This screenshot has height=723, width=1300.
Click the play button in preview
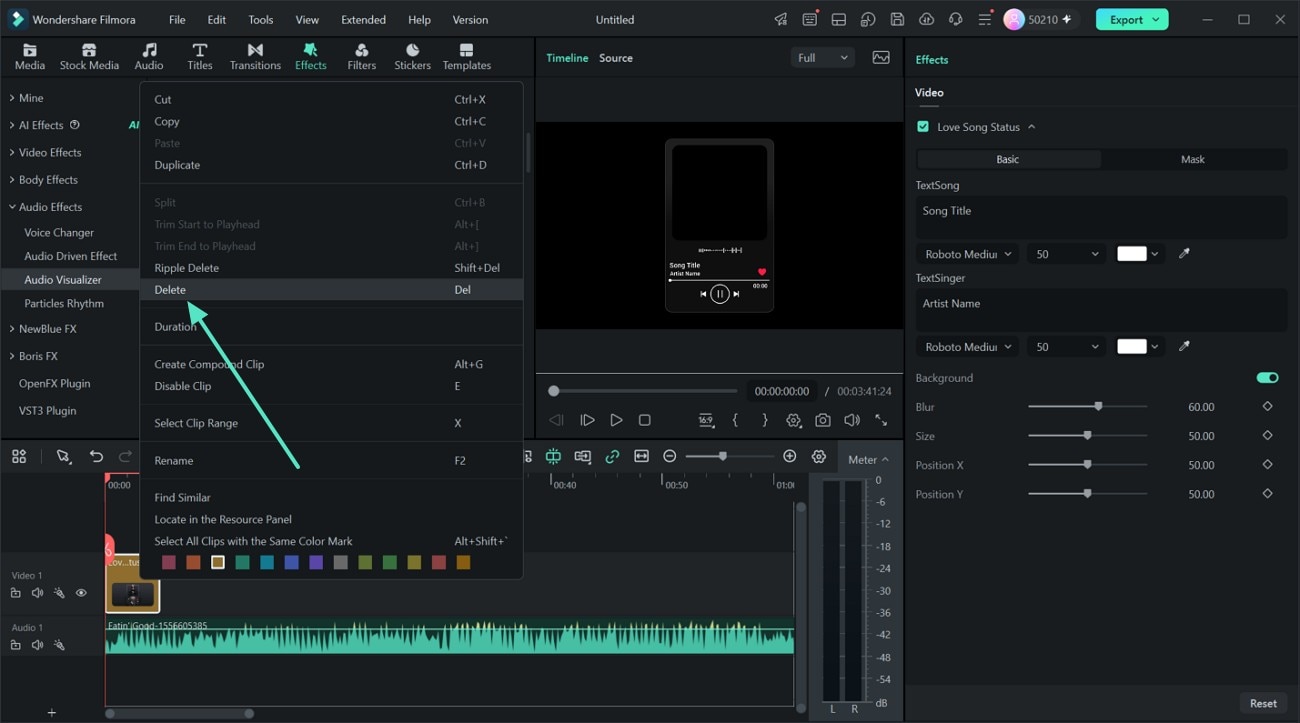(x=616, y=421)
